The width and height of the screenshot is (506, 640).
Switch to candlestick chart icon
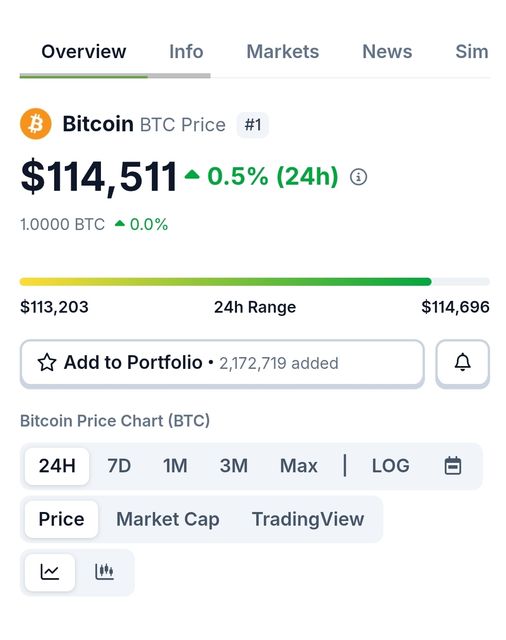pyautogui.click(x=104, y=571)
